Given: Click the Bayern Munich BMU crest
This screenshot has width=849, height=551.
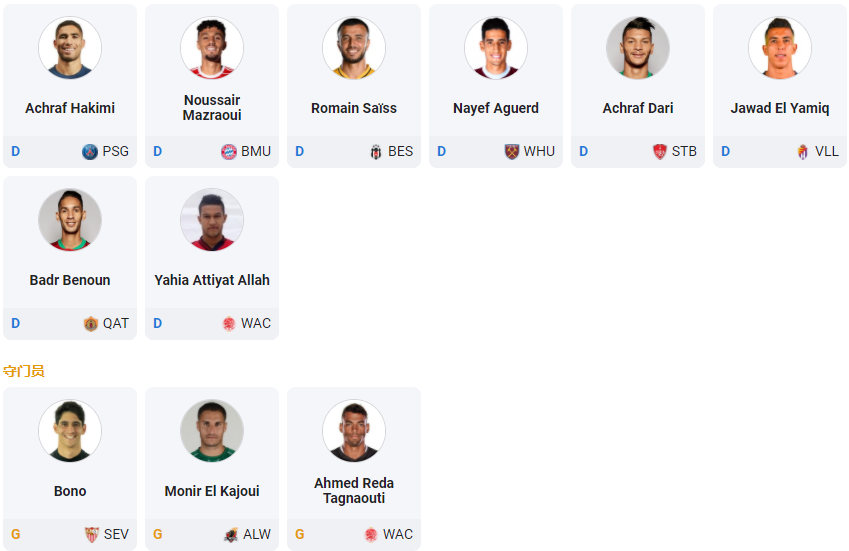Looking at the screenshot, I should point(228,152).
